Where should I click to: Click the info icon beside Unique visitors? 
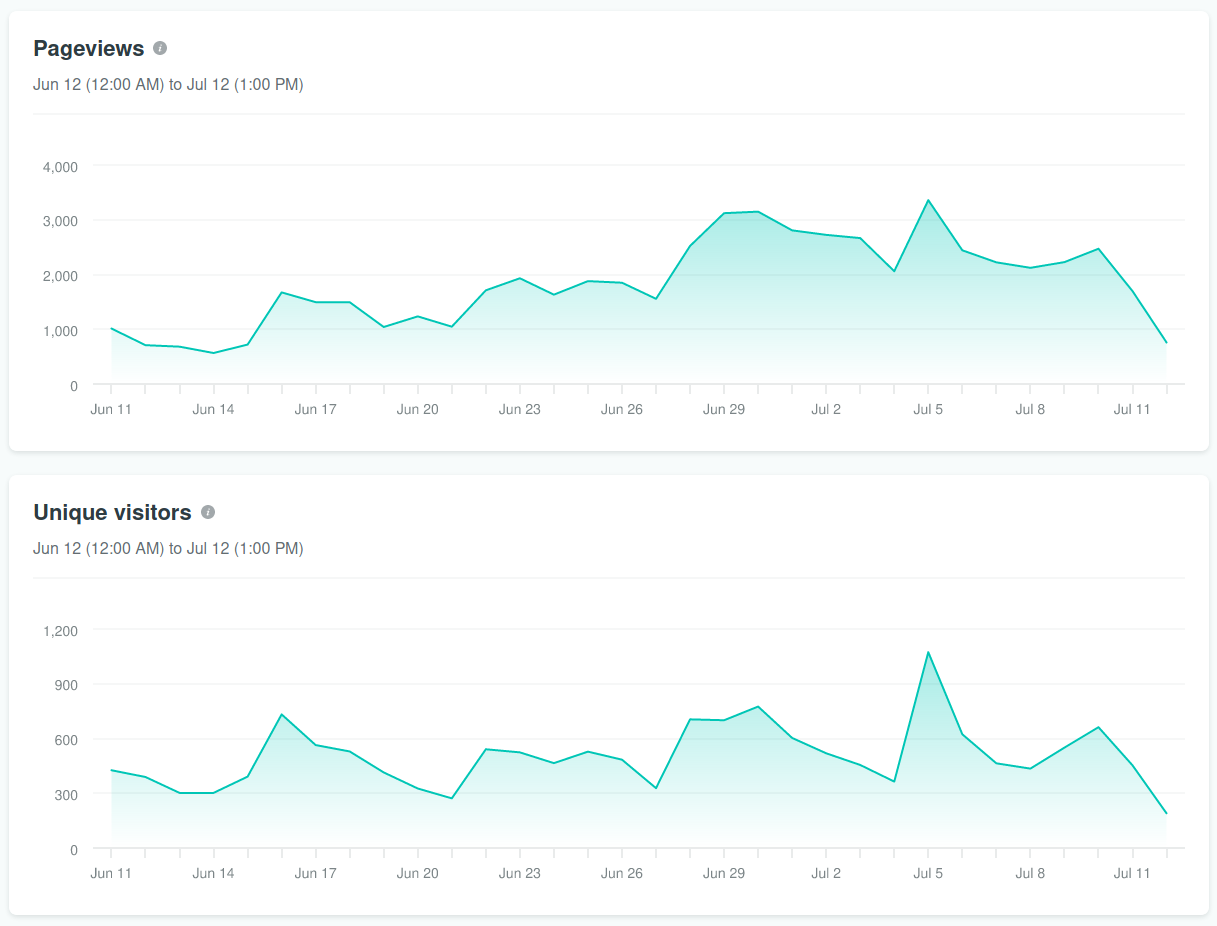coord(208,512)
